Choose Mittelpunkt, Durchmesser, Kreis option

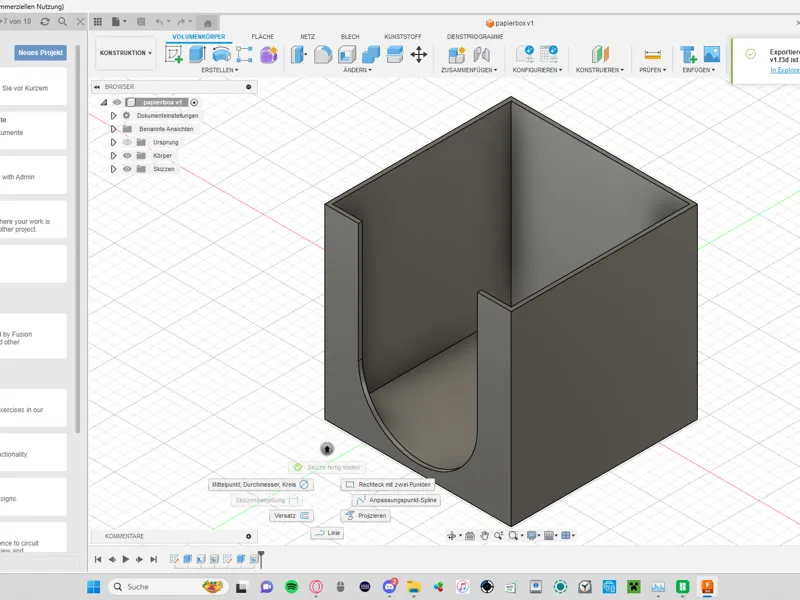261,485
